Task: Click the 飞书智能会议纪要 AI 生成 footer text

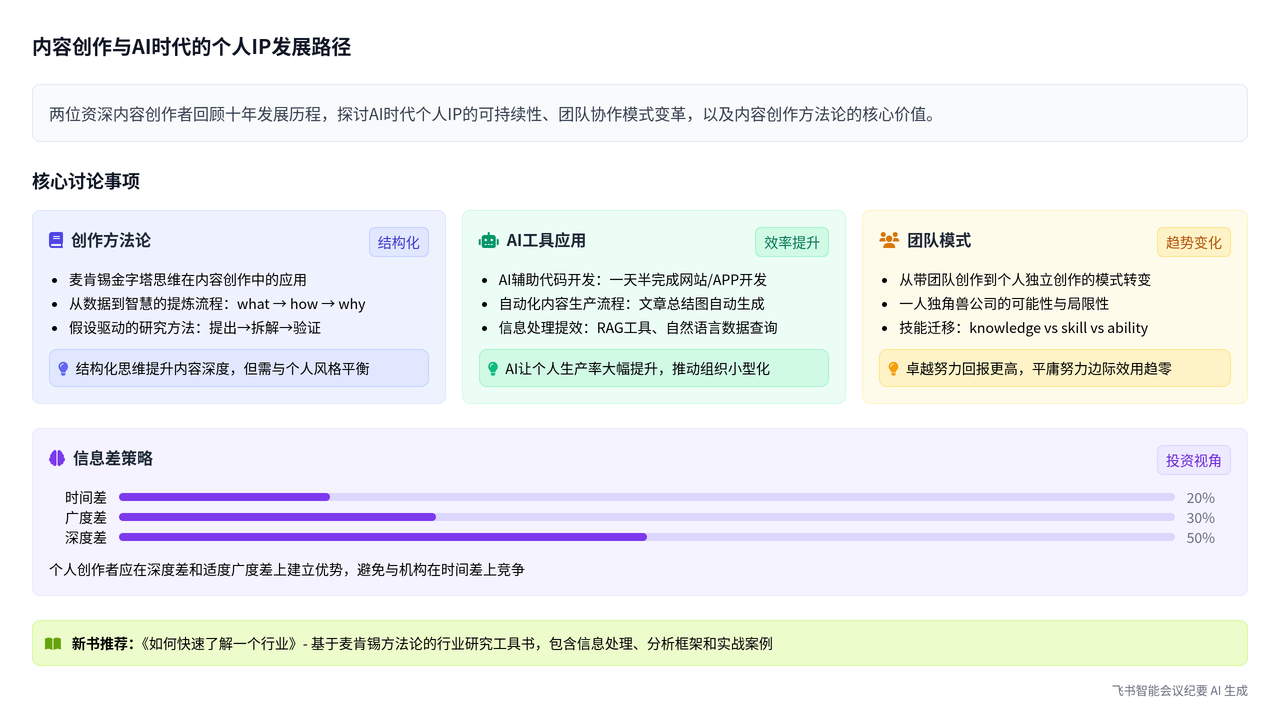Action: tap(1179, 691)
